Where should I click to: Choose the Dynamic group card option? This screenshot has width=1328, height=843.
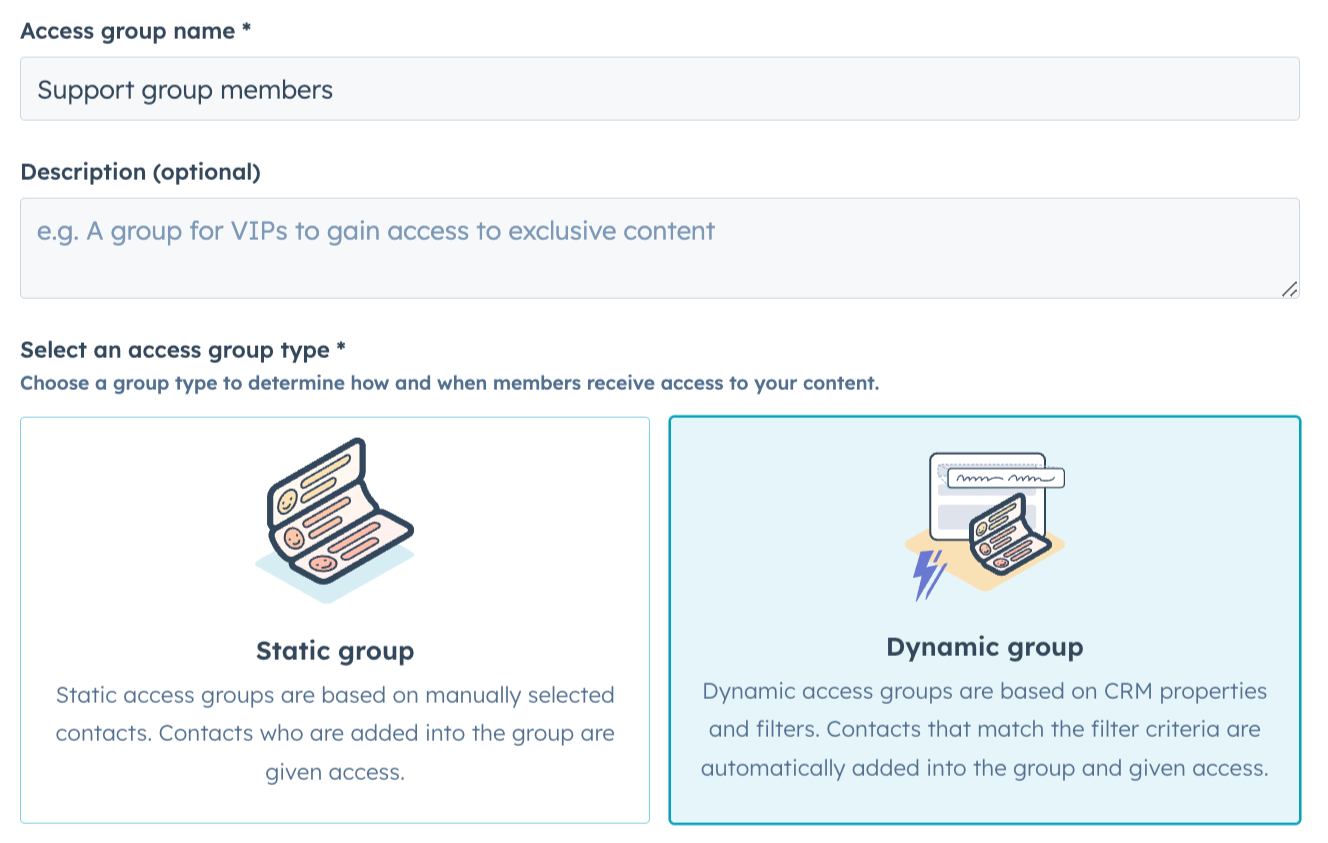pos(984,620)
